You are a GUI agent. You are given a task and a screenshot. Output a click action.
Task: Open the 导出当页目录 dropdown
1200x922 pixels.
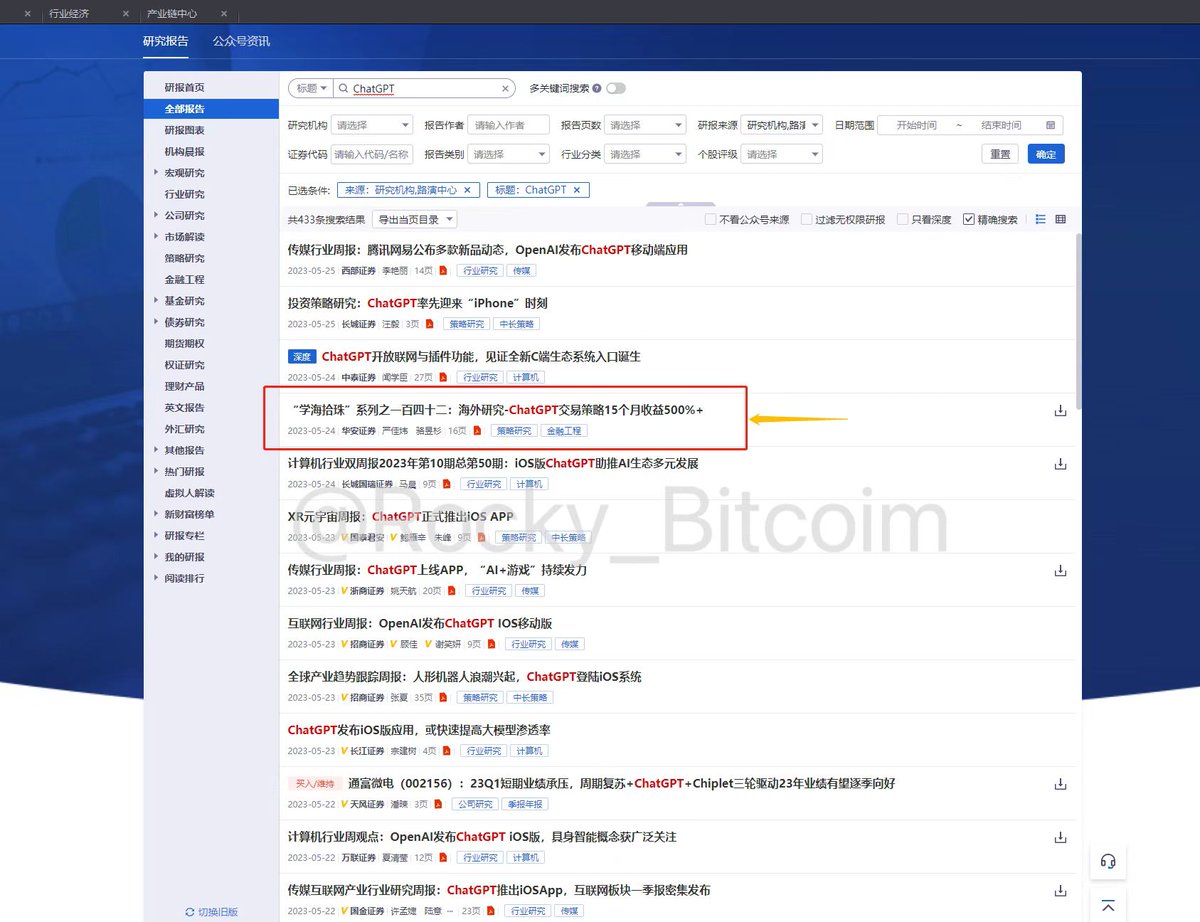click(414, 219)
